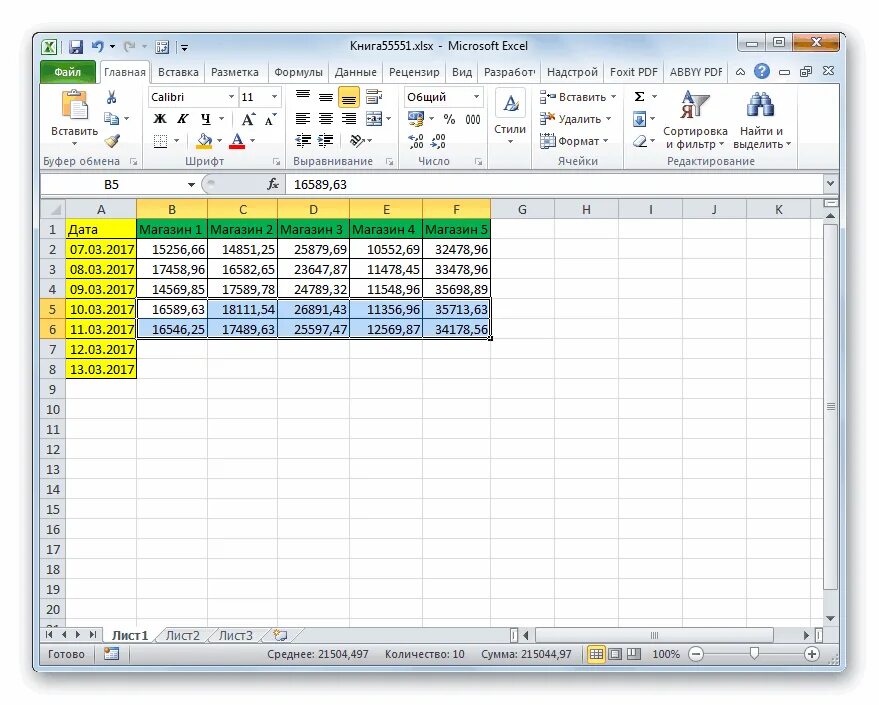The image size is (879, 705).
Task: Click the Clear eraser icon
Action: [640, 141]
